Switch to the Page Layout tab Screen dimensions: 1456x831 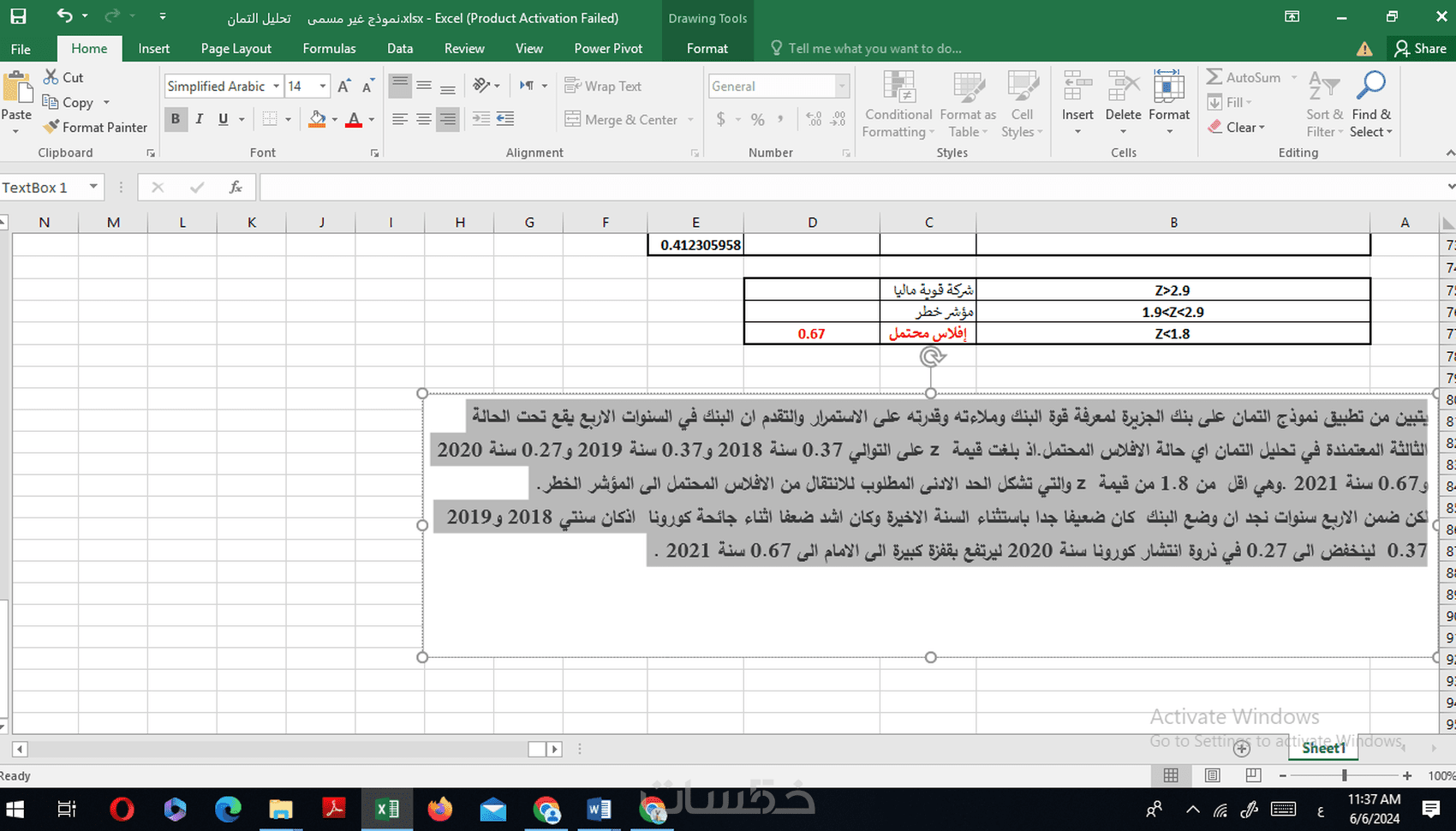point(236,48)
